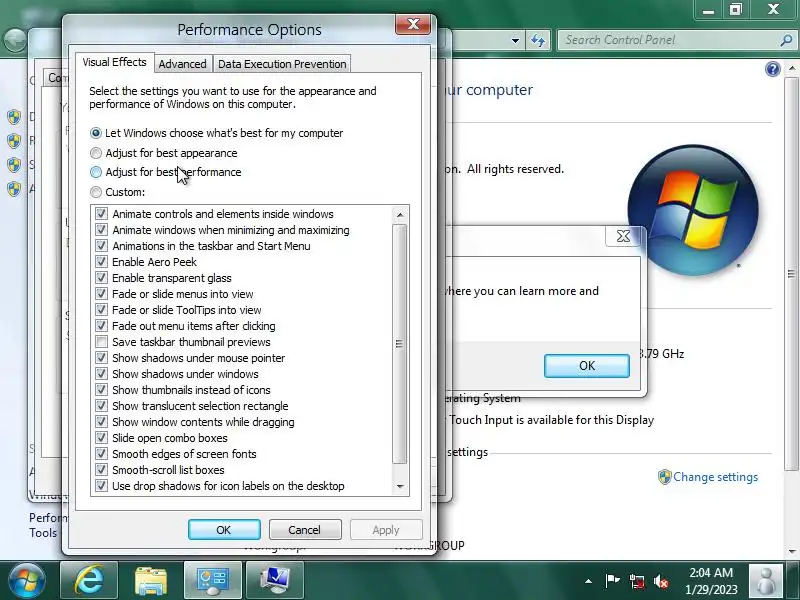800x600 pixels.
Task: Switch to the Advanced tab
Action: pos(183,64)
